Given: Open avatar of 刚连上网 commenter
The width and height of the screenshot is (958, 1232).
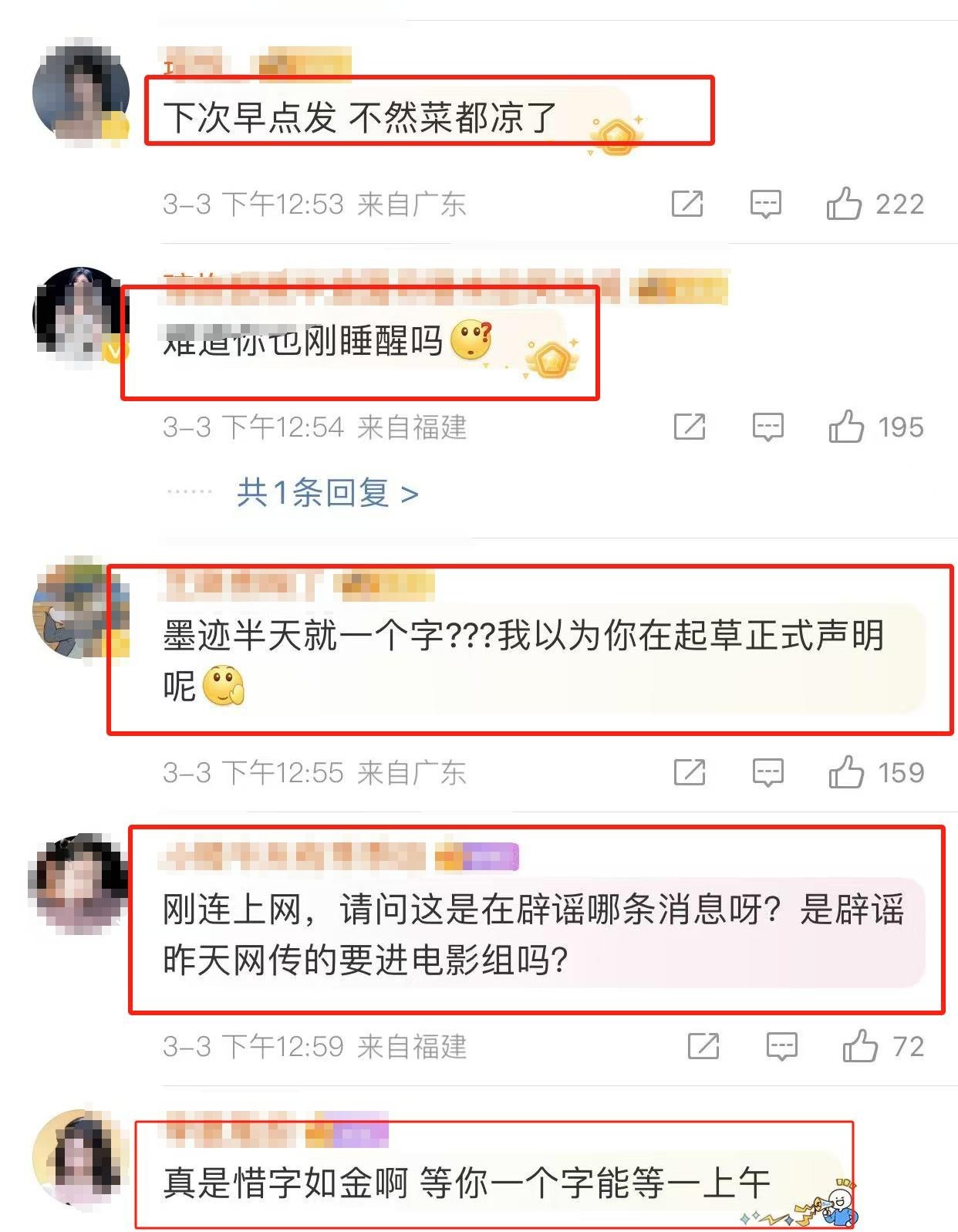Looking at the screenshot, I should 77,883.
